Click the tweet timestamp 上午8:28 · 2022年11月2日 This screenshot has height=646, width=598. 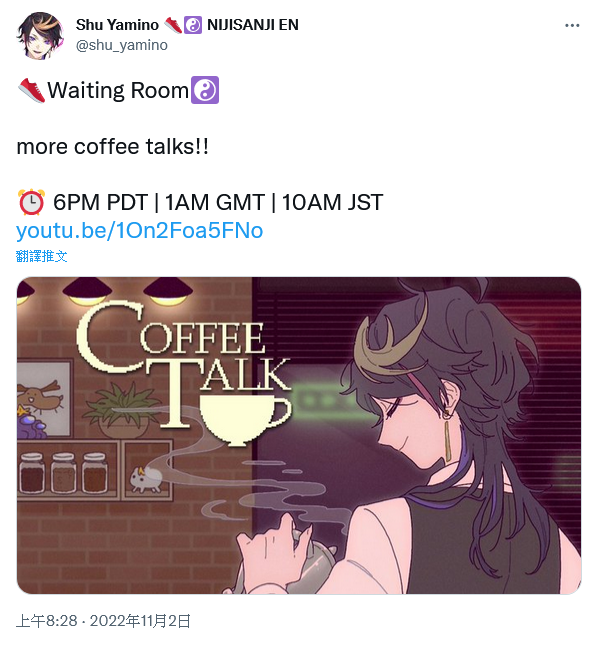[103, 620]
